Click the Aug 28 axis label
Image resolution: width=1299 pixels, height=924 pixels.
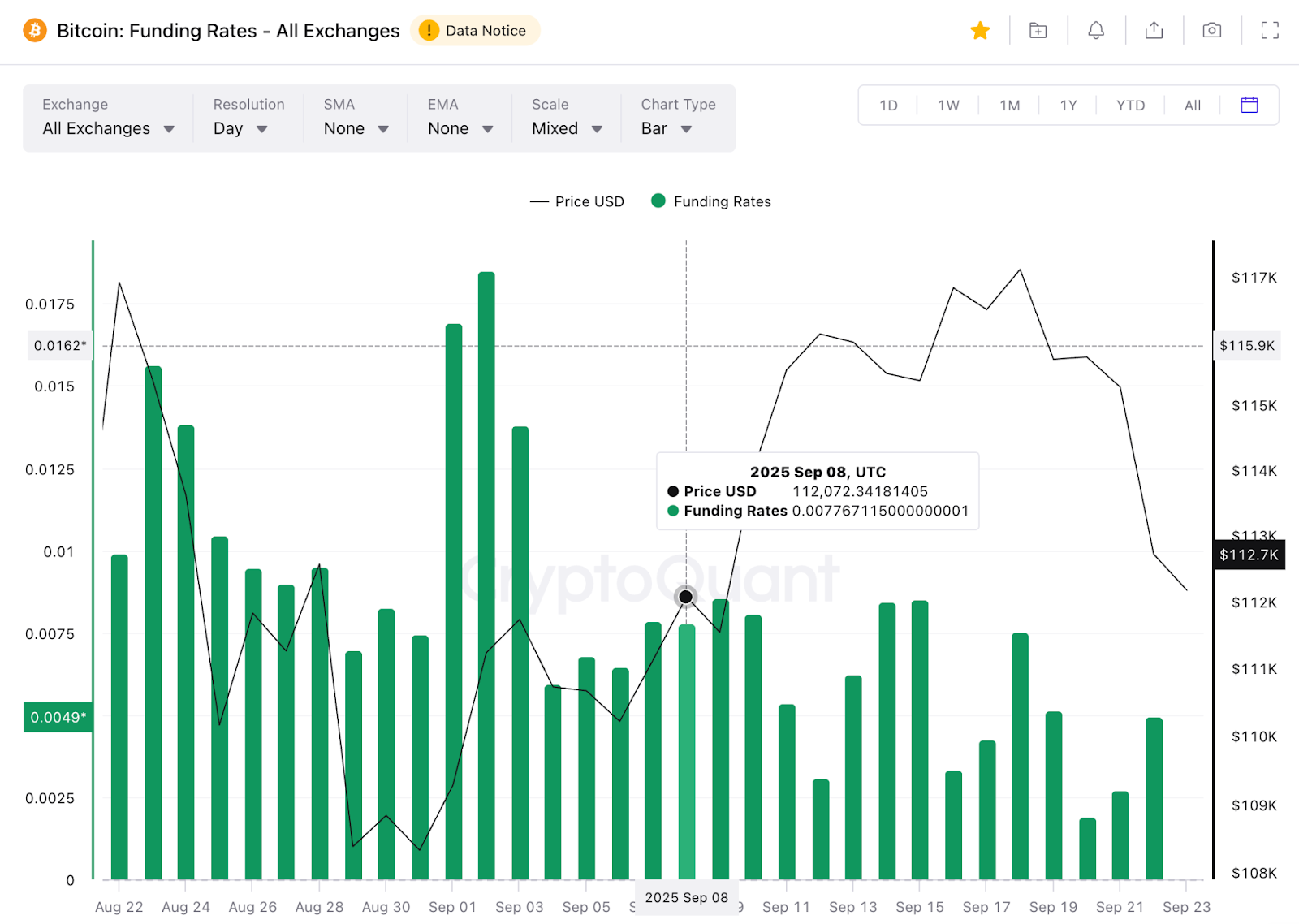pos(319,907)
